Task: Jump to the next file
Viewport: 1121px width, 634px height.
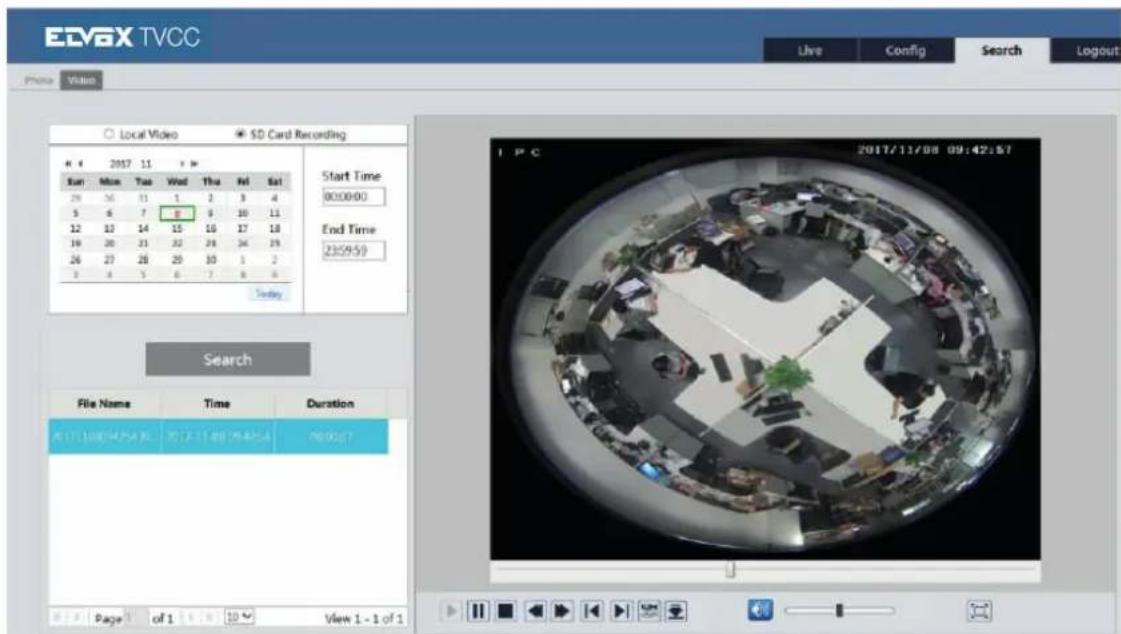Action: coord(621,611)
